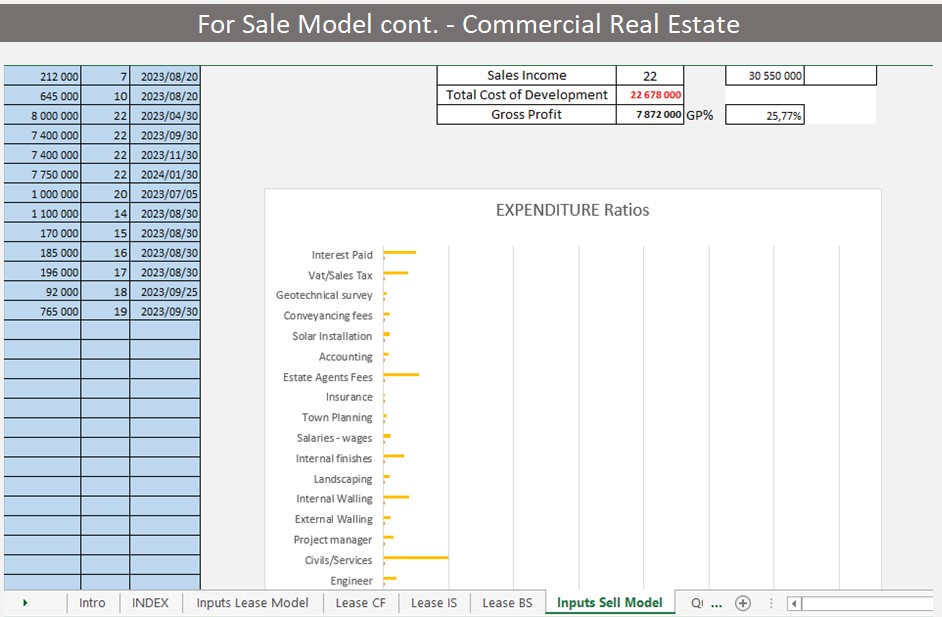Screen dimensions: 942x617
Task: Click the Geotechnical survey axis label
Action: (x=324, y=295)
